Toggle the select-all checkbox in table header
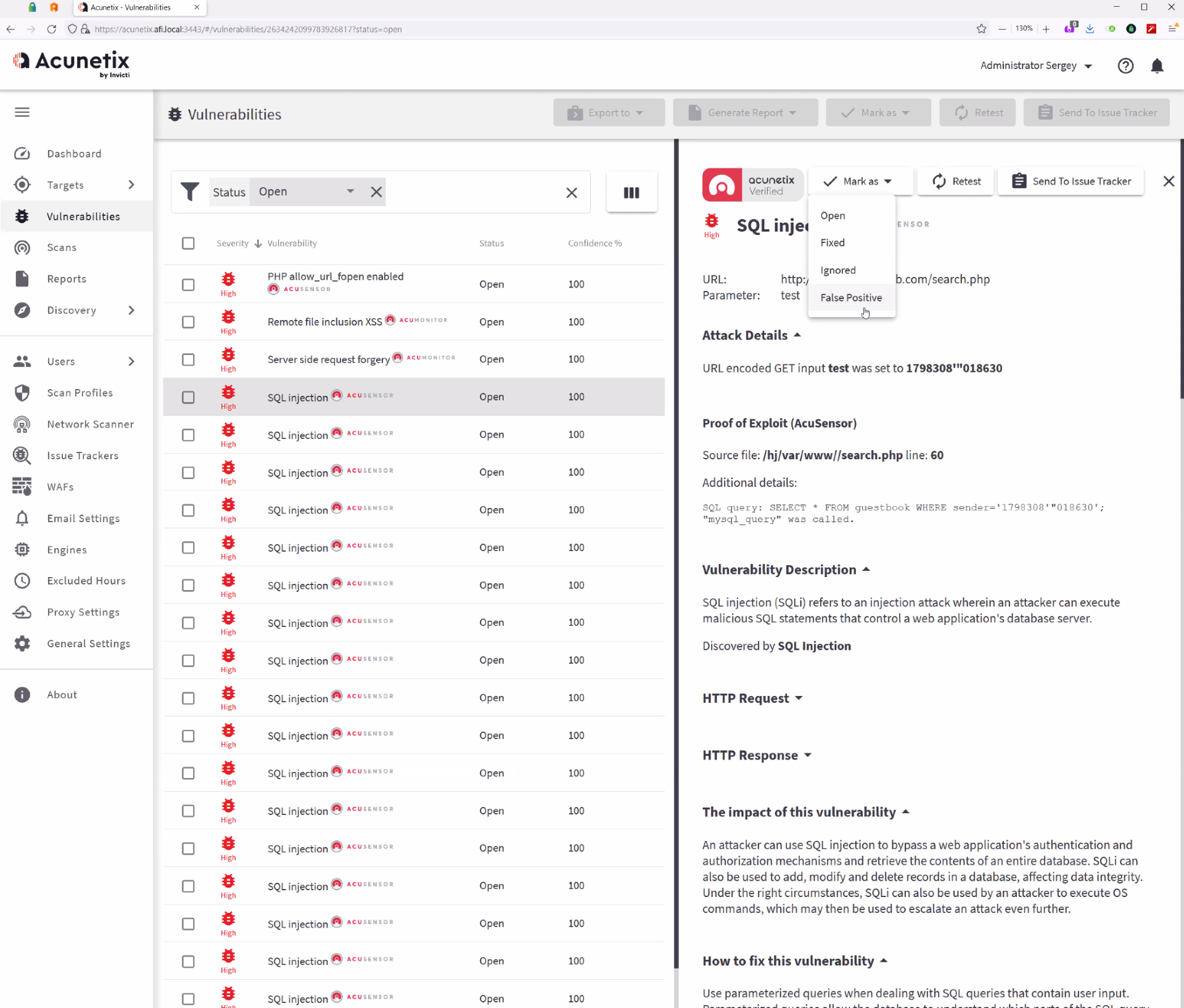Screen dimensions: 1184x1008 click(188, 244)
